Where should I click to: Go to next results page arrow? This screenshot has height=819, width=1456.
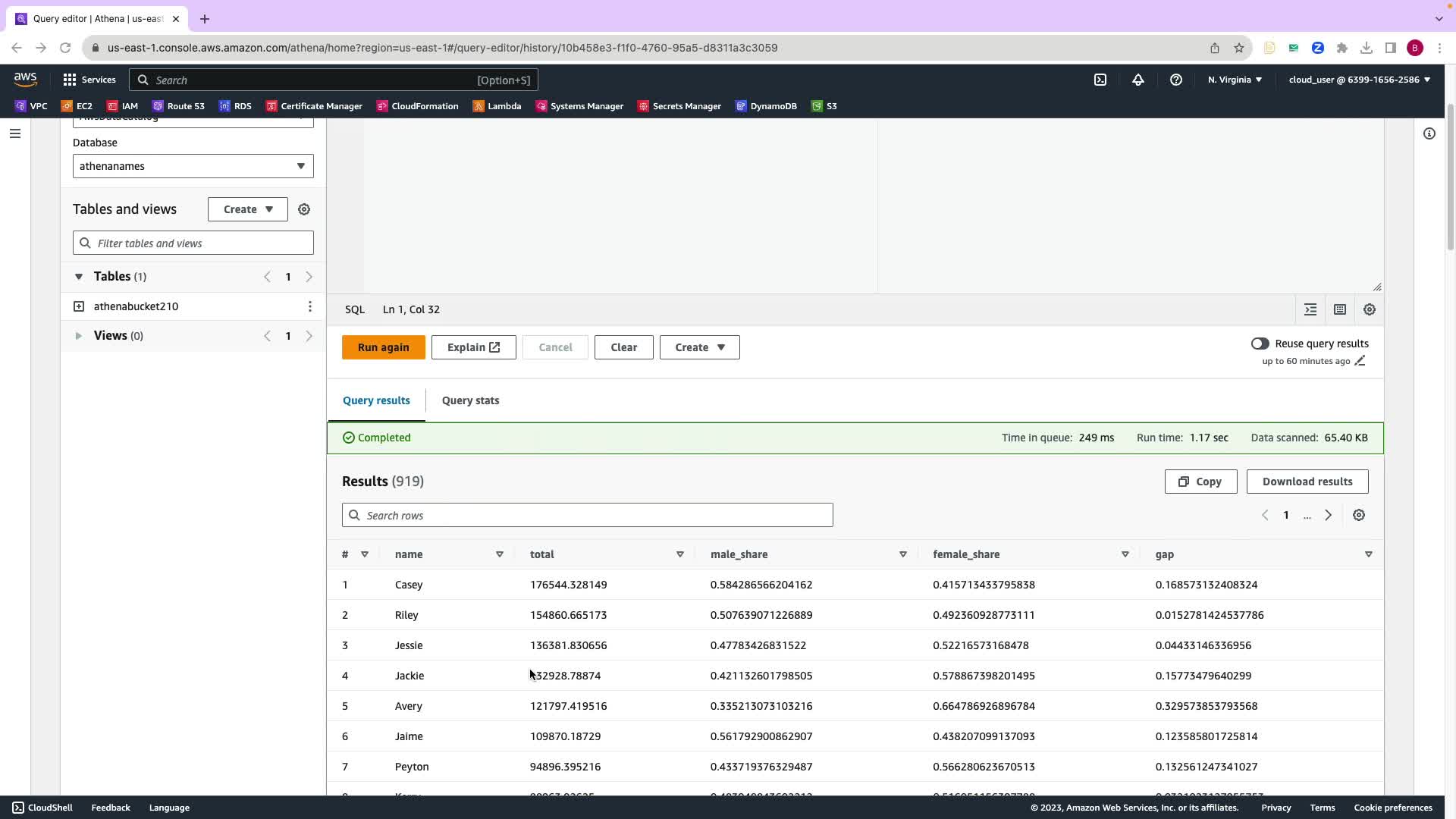[1328, 516]
